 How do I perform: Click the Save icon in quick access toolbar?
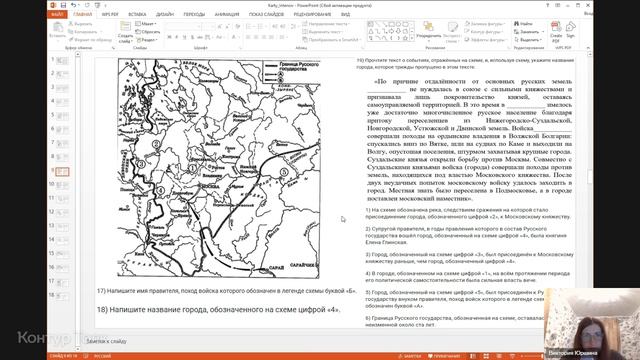[63, 5]
